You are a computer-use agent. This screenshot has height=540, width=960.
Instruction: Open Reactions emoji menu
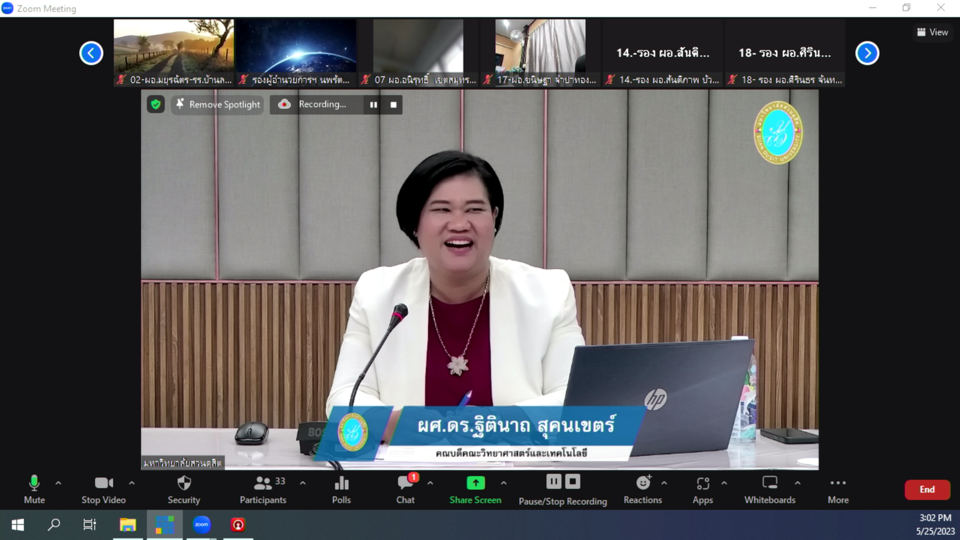tap(643, 490)
